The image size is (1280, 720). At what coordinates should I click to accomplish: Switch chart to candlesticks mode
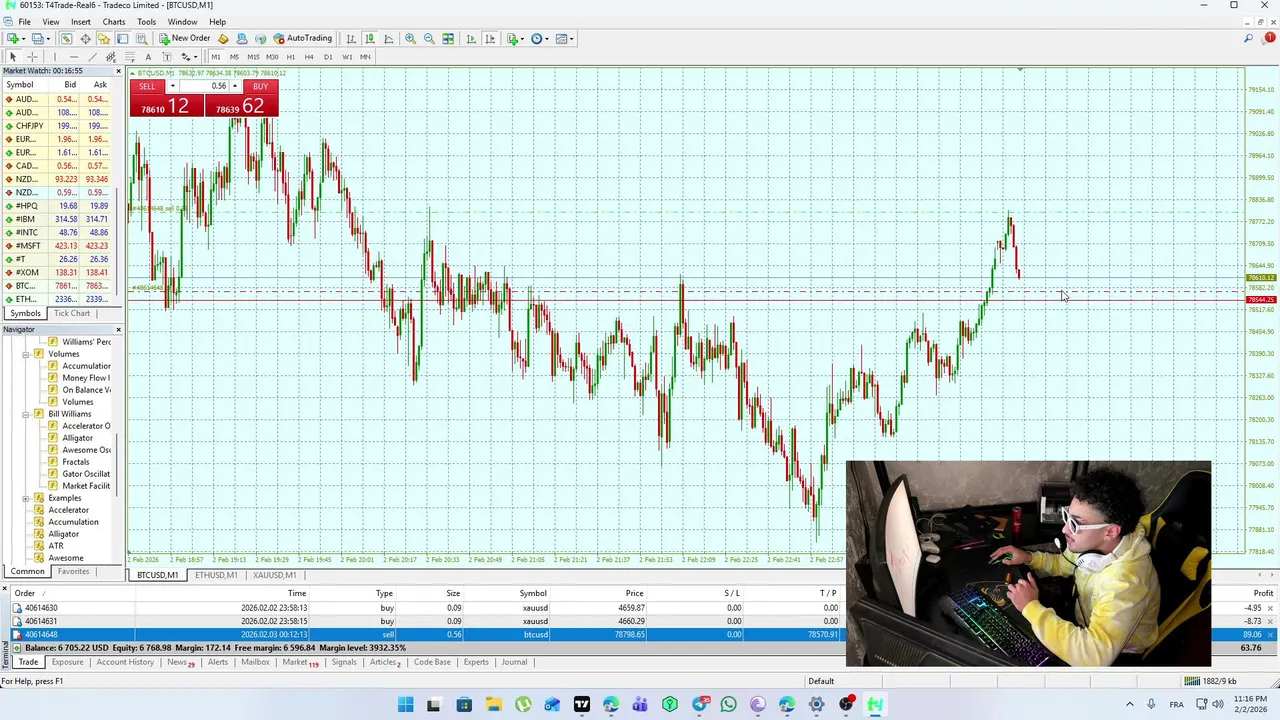click(x=370, y=38)
